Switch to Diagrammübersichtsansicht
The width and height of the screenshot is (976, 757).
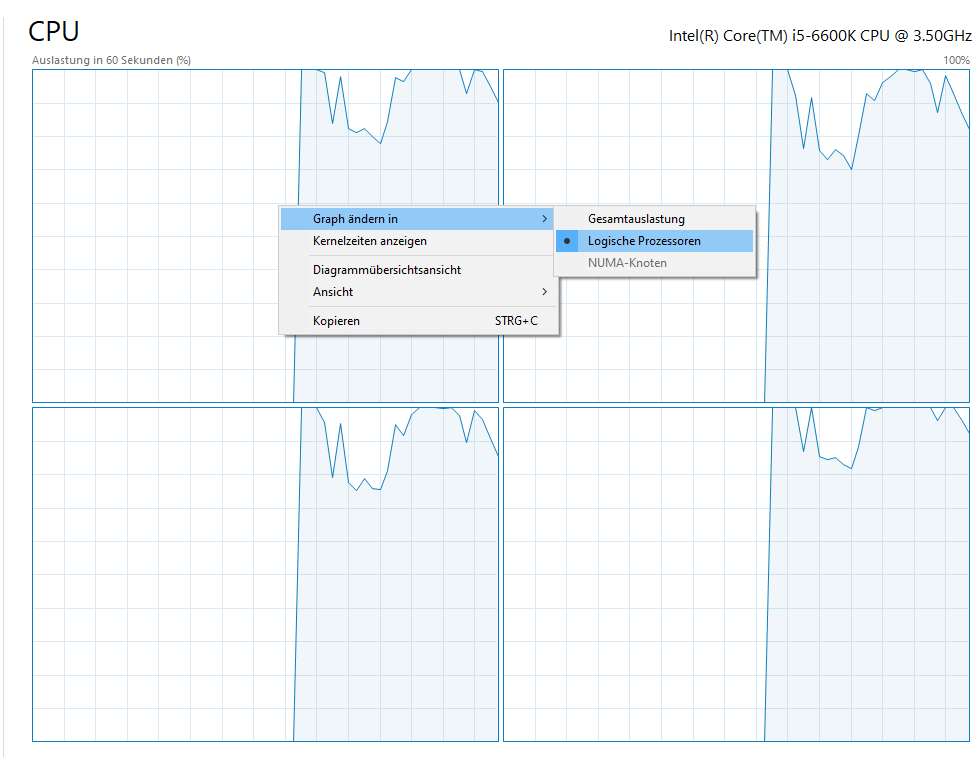[386, 270]
